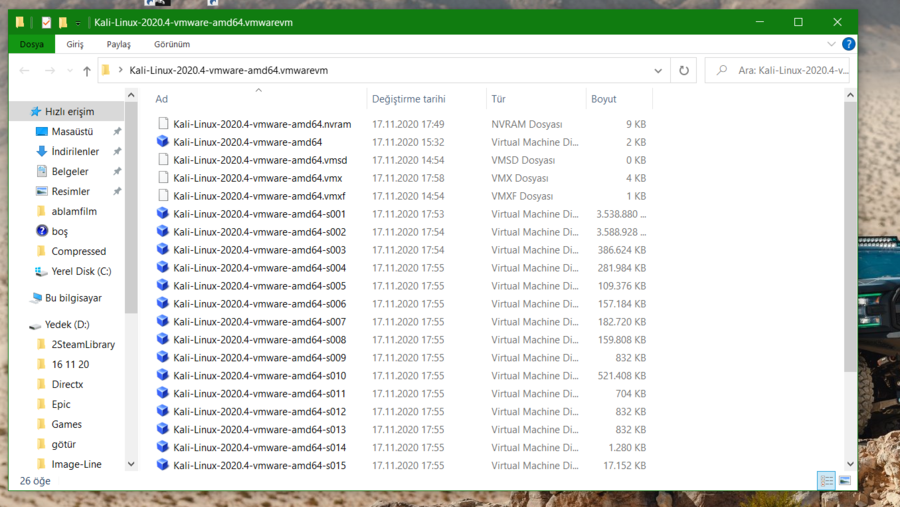Select the .vmsd file icon
The width and height of the screenshot is (900, 507).
tap(163, 160)
